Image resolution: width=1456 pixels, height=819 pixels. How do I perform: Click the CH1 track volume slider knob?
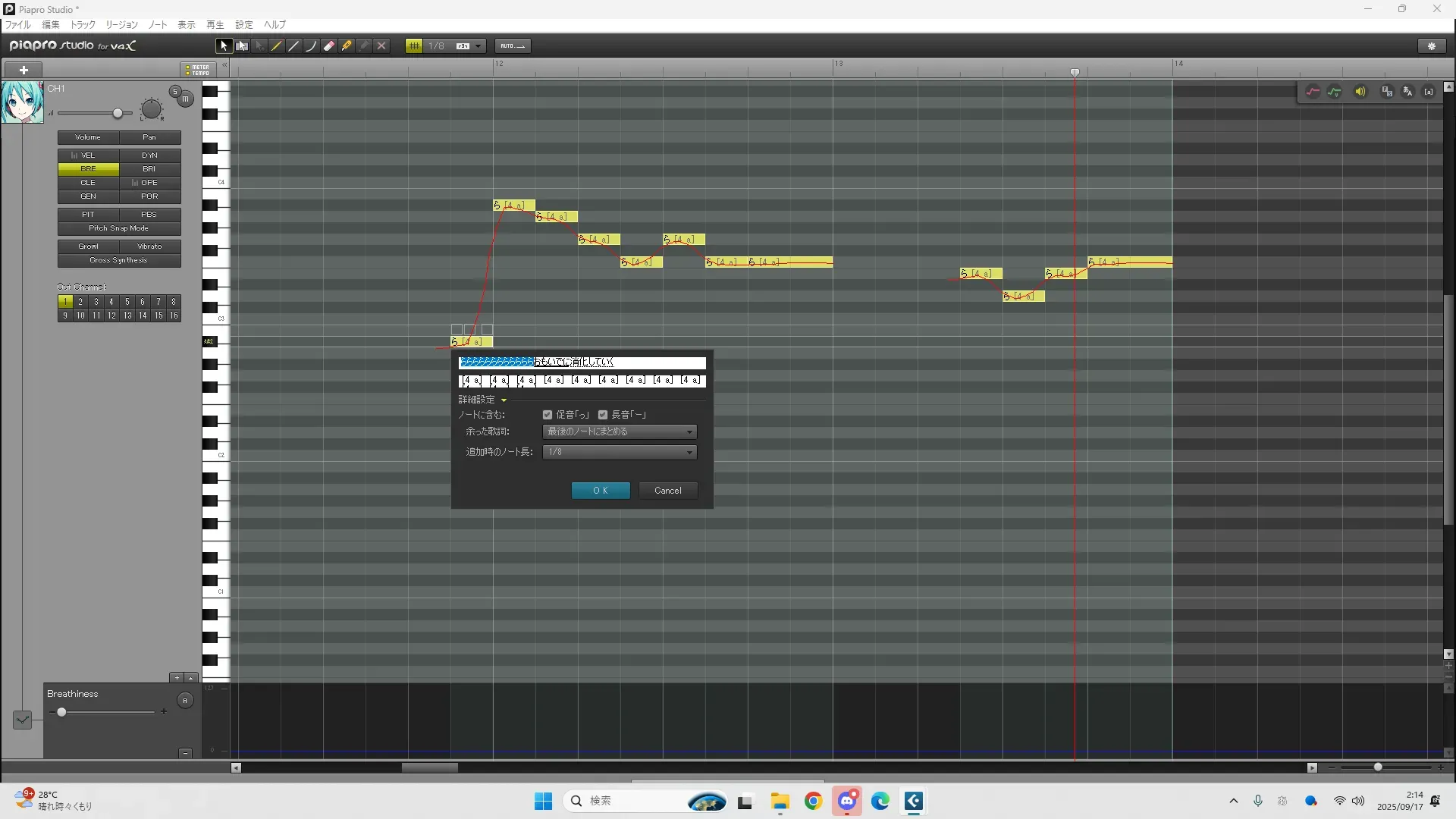coord(118,114)
